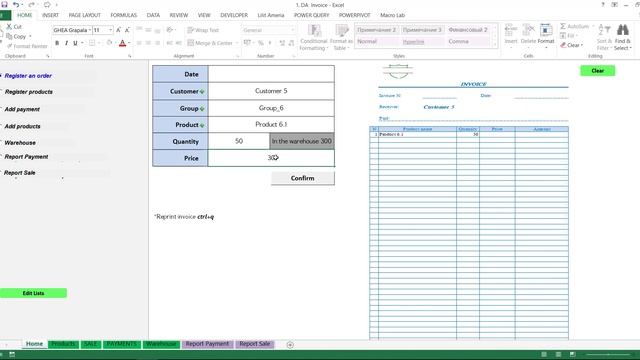This screenshot has width=640, height=360.
Task: Redo the last undone action
Action: coord(31,4)
